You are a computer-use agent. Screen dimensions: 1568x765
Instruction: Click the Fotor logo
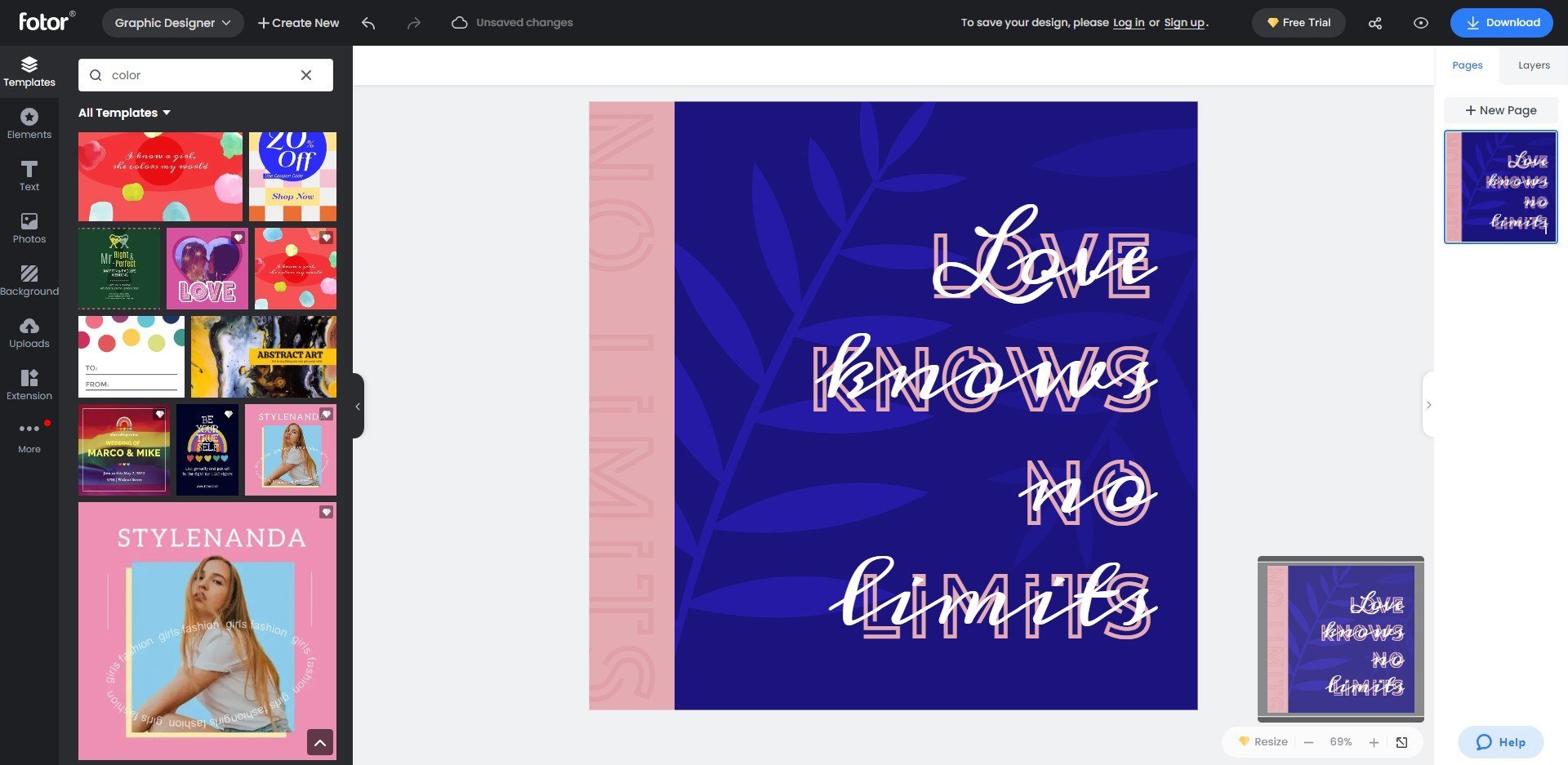pyautogui.click(x=47, y=21)
